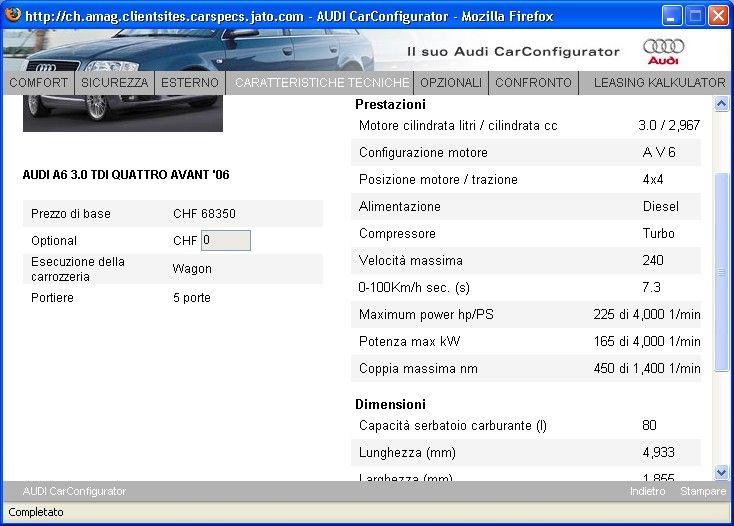Close the Firefox window
734x526 pixels.
coord(718,16)
